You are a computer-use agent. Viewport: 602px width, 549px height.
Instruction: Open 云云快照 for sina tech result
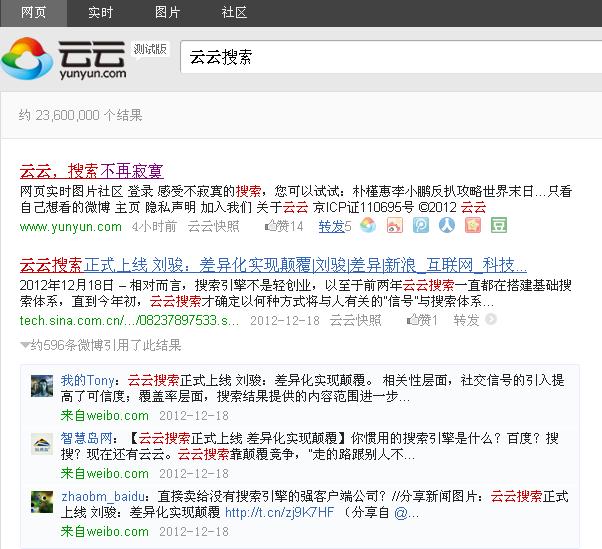point(356,320)
